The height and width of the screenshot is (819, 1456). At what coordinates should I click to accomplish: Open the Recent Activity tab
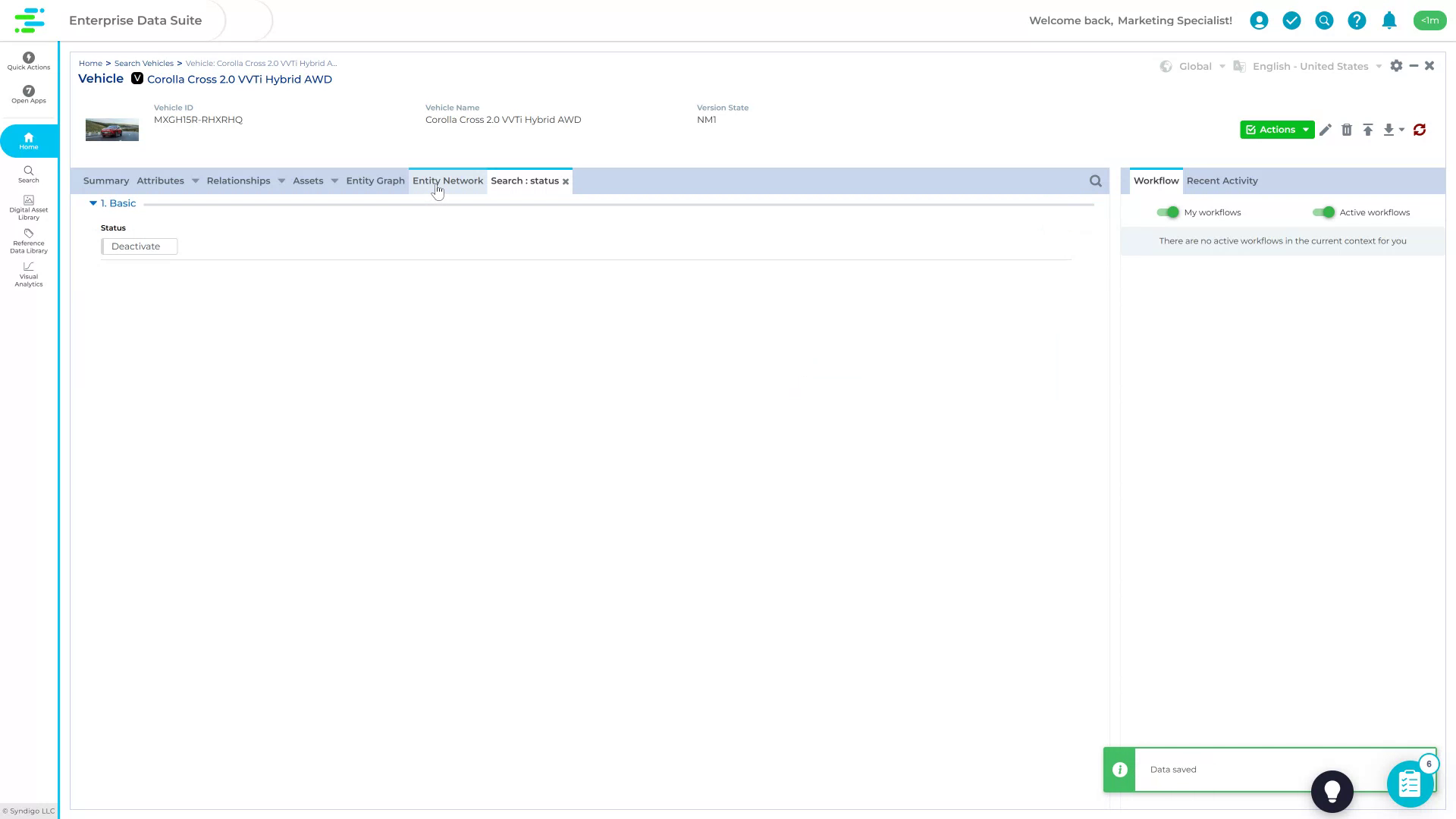(x=1222, y=180)
